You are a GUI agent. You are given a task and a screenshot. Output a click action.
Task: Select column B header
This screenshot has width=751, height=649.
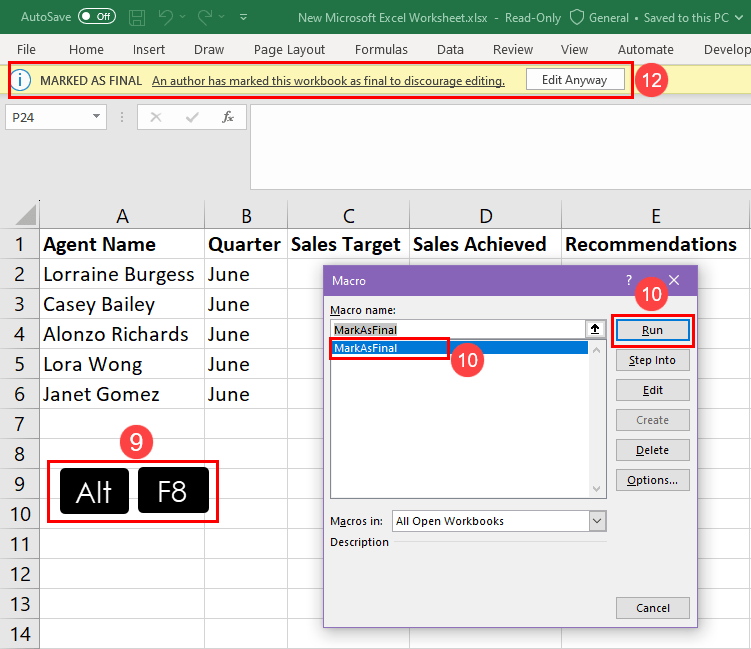click(x=246, y=216)
